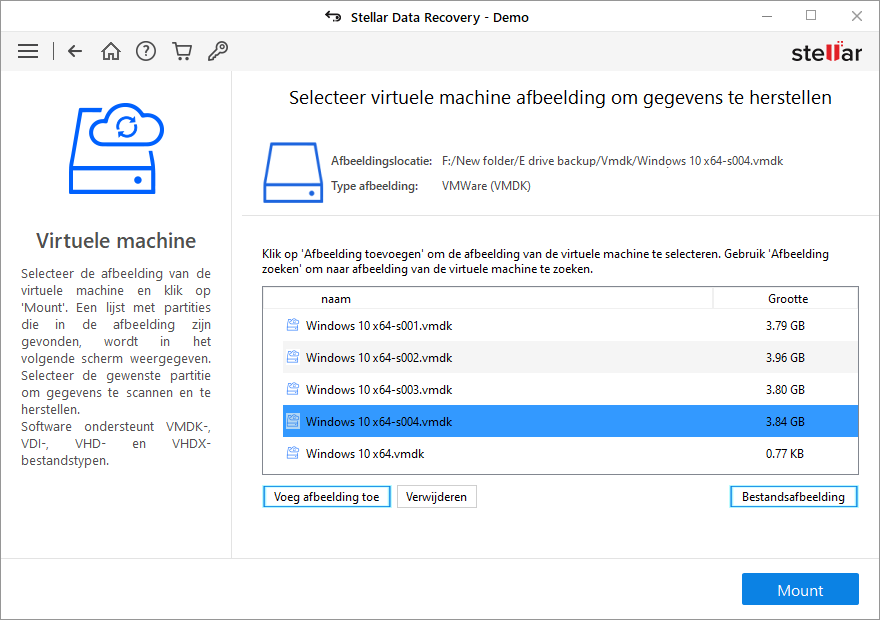Image resolution: width=880 pixels, height=620 pixels.
Task: Click the 3.84 GB size cell
Action: 785,421
